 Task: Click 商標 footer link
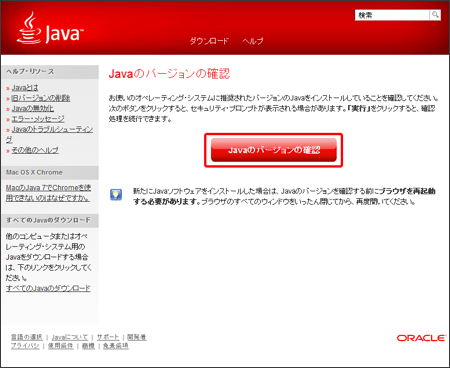[88, 346]
